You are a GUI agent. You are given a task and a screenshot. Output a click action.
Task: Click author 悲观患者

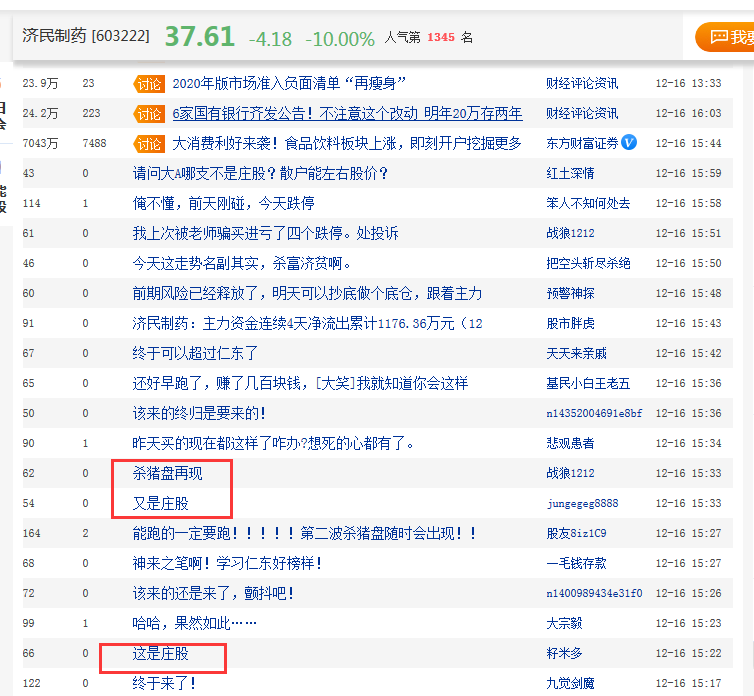click(570, 443)
